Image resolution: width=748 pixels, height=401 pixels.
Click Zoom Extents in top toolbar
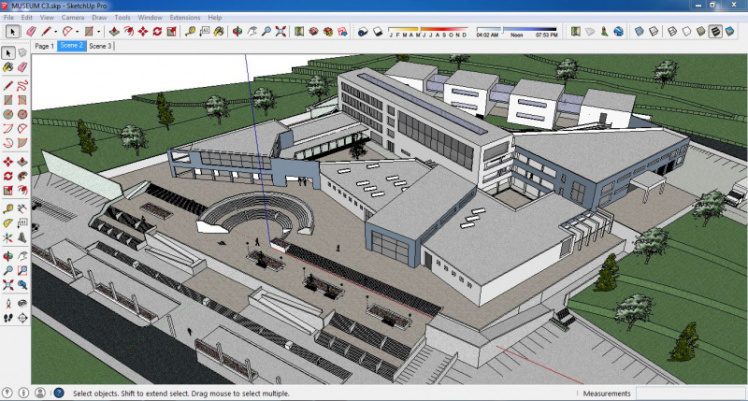(281, 31)
